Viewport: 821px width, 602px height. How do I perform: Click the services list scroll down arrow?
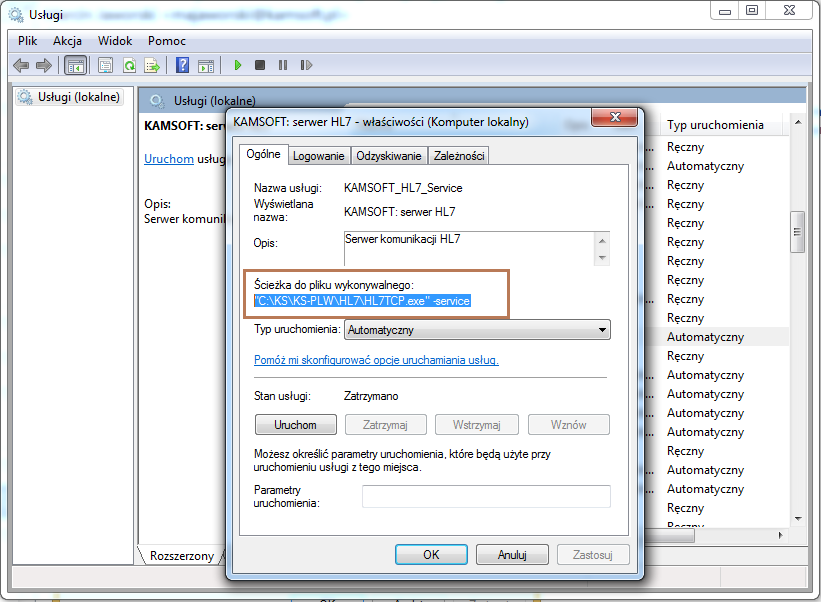coord(798,519)
